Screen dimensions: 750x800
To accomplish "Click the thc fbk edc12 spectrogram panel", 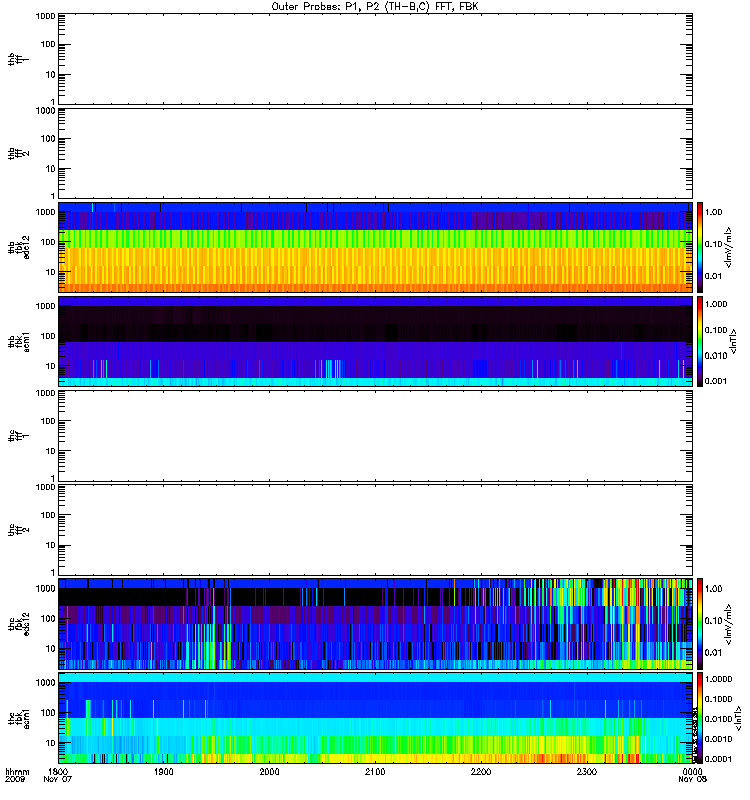I will [x=376, y=624].
